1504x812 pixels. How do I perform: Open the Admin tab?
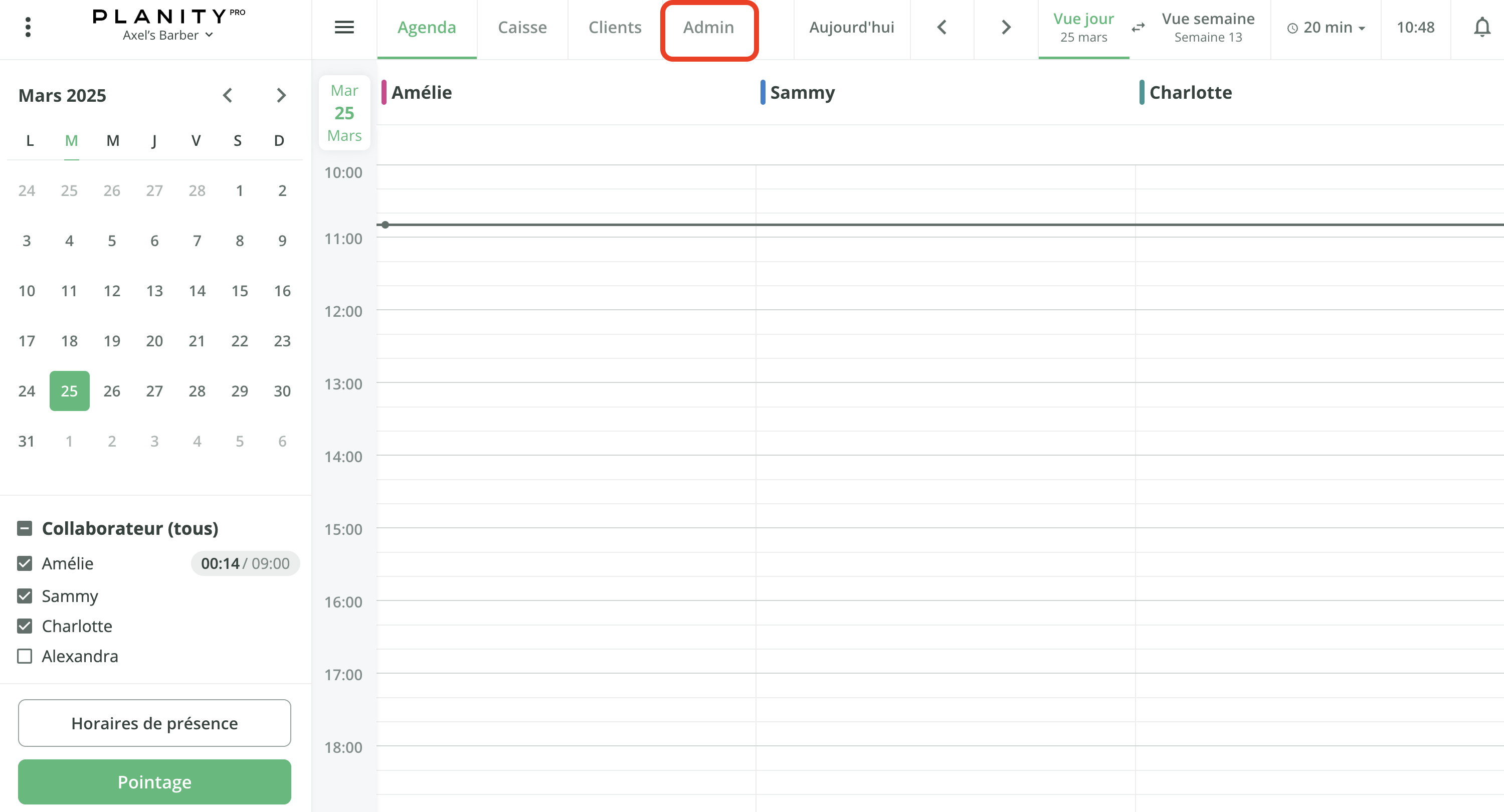708,28
